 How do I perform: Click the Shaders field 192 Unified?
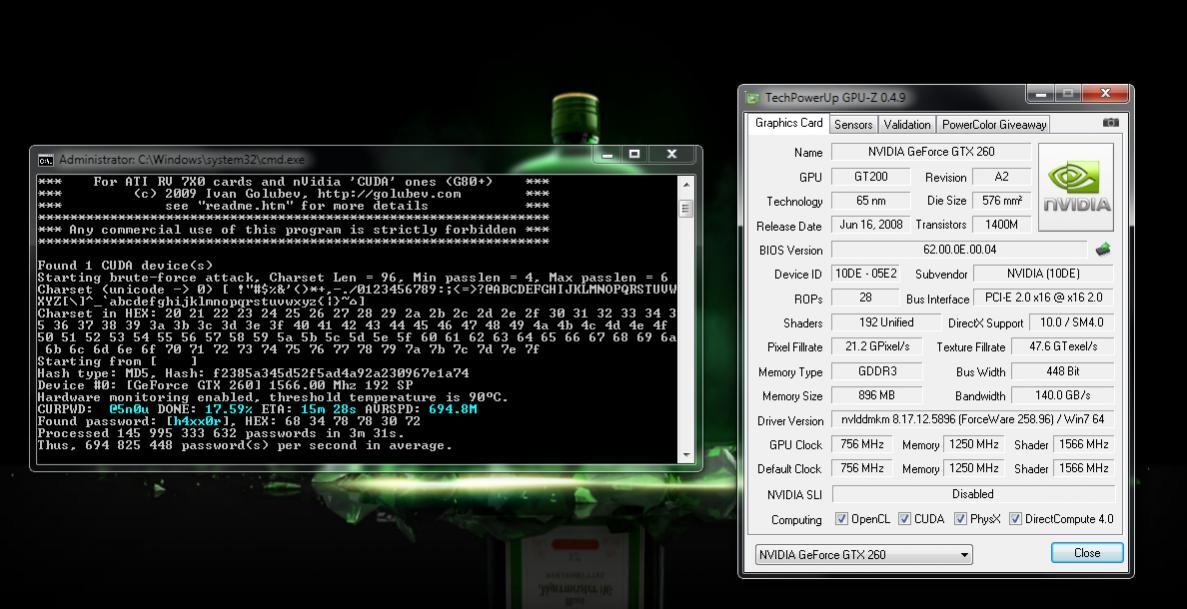(886, 322)
